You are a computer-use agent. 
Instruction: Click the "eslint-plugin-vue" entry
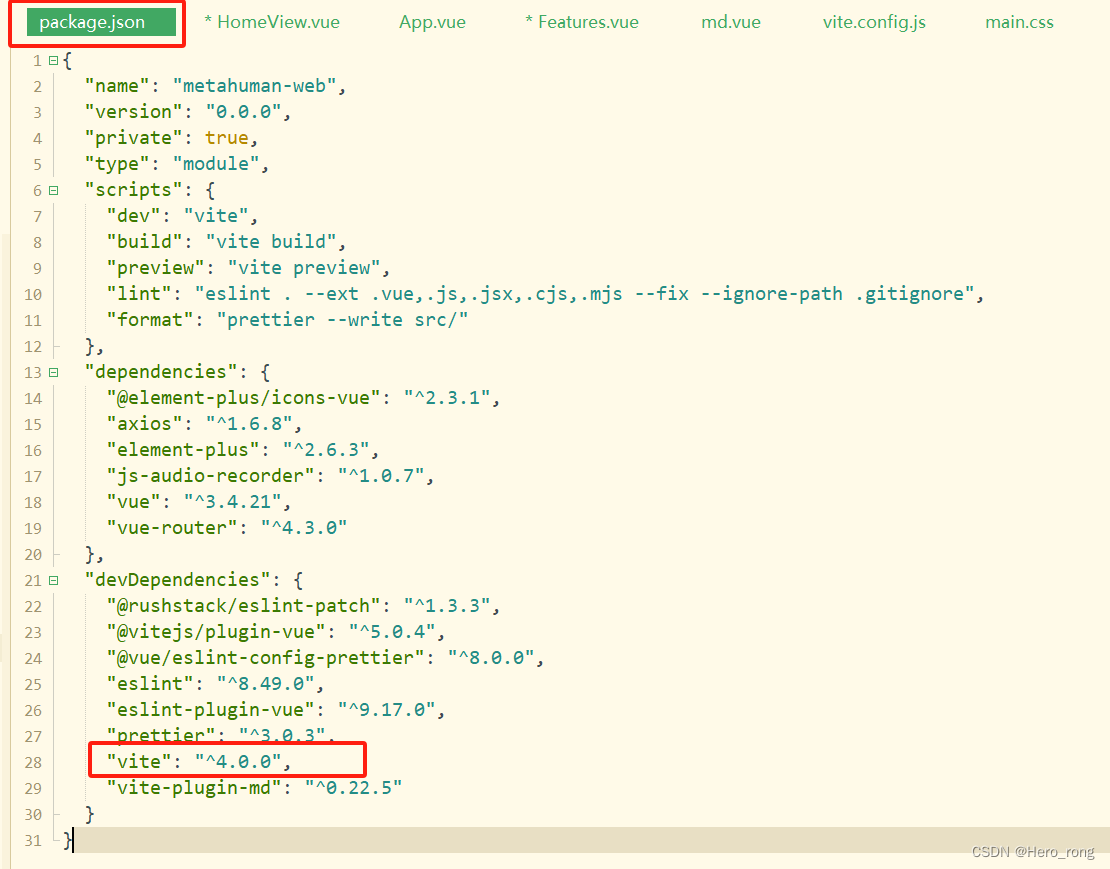210,710
